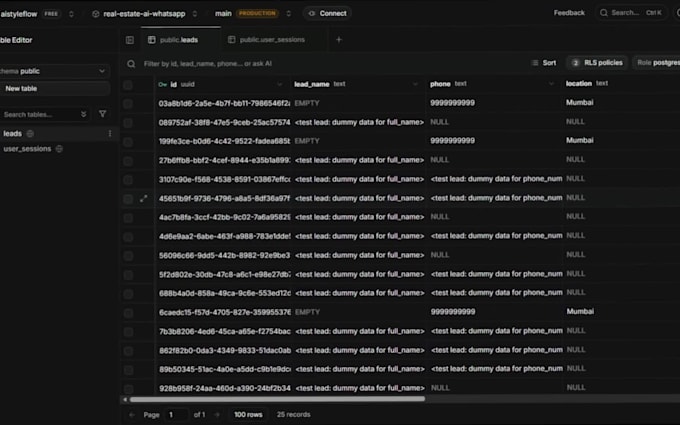Click the id cell 6caedc15-f57d-4705
680x425 pixels.
224,312
